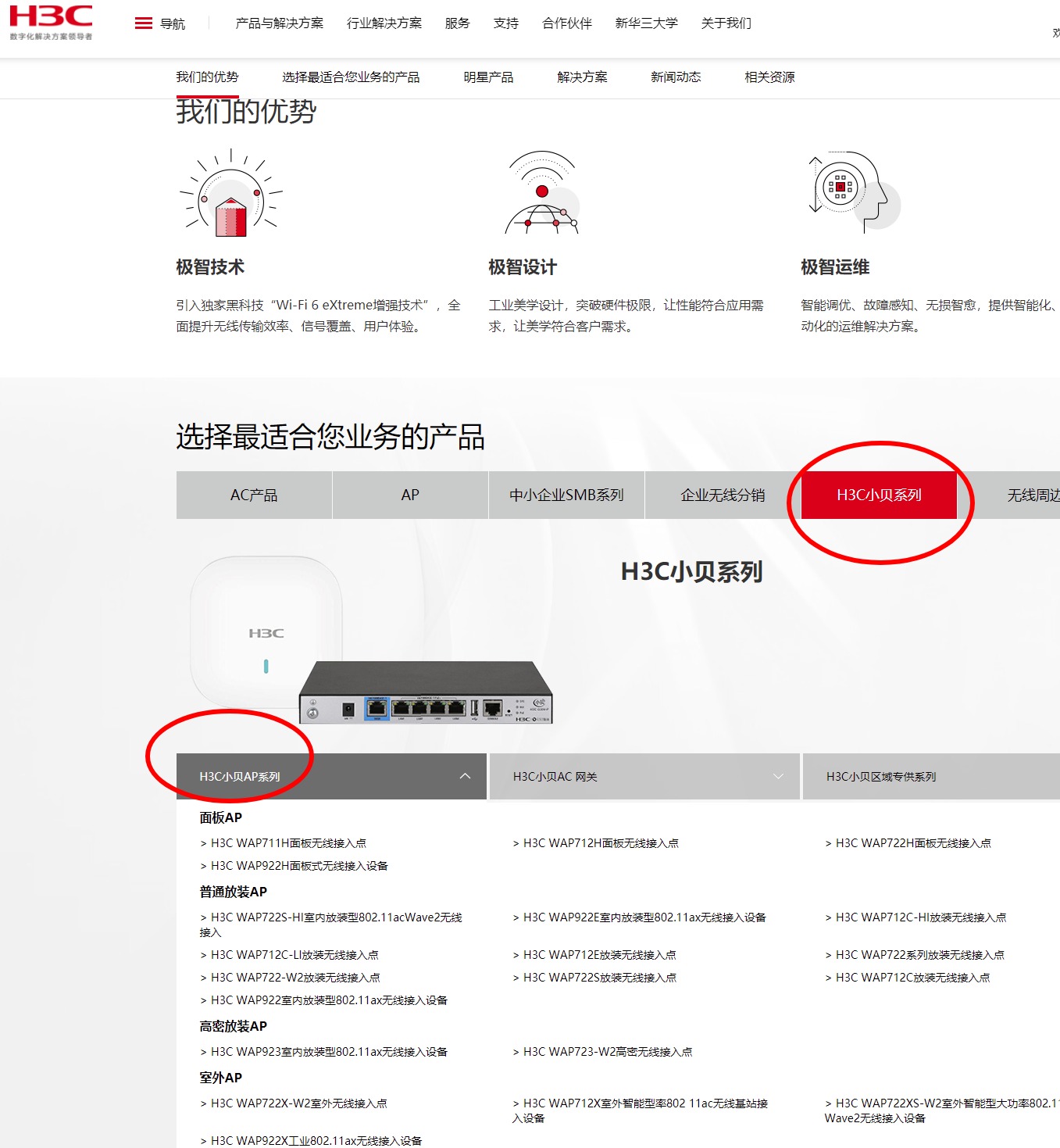Open H3C WAP722H面板无线接入点 link
This screenshot has height=1148, width=1060.
pos(908,843)
